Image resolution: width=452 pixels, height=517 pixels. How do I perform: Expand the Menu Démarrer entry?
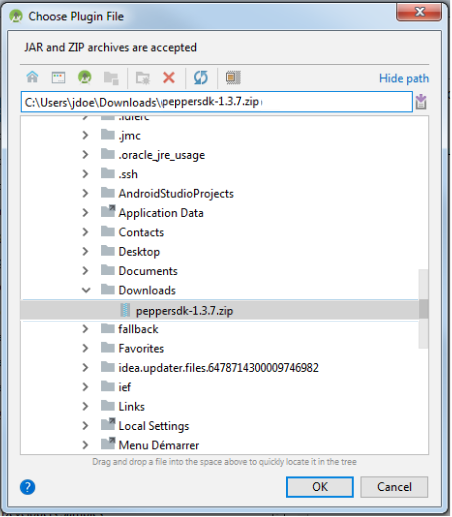[85, 445]
